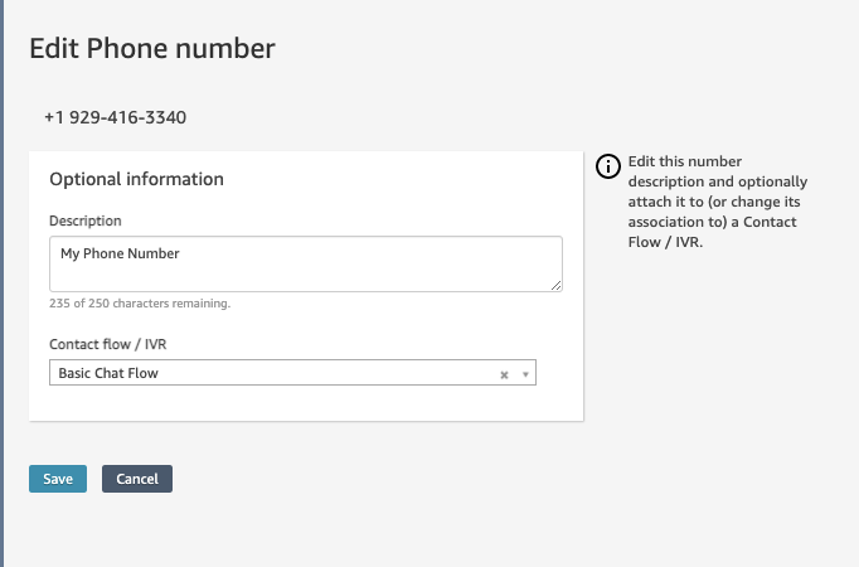Screen dimensions: 860x568
Task: Click the 'Basic Chat Flow' selected value text
Action: tap(109, 373)
